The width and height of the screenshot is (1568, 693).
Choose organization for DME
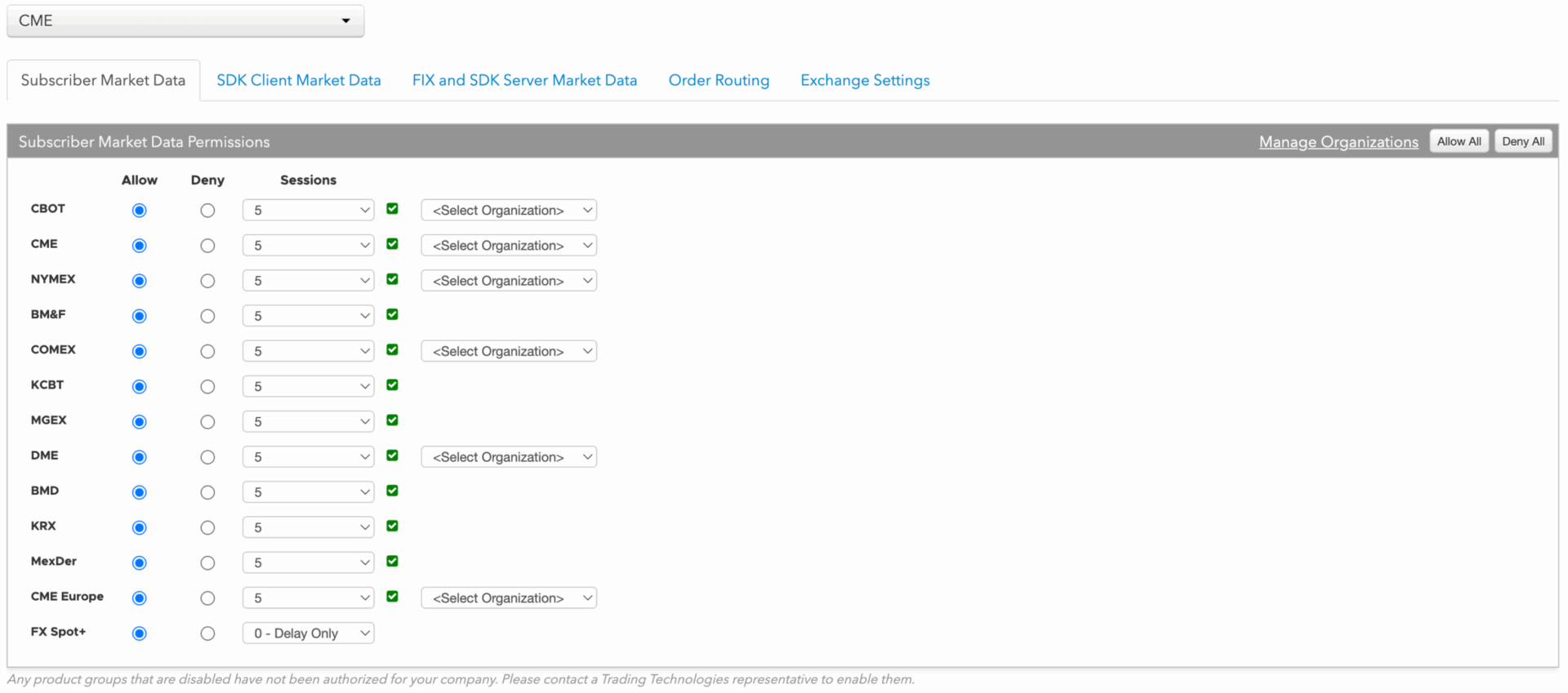point(509,456)
